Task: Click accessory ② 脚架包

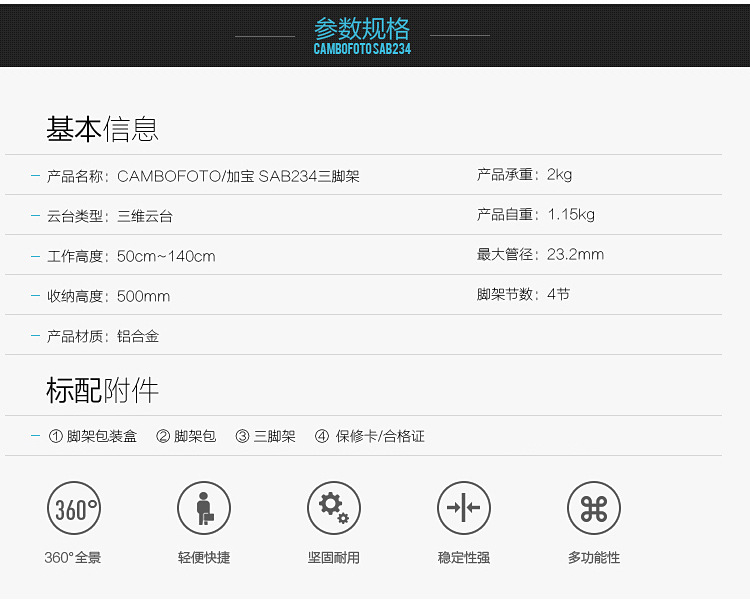Action: tap(186, 436)
